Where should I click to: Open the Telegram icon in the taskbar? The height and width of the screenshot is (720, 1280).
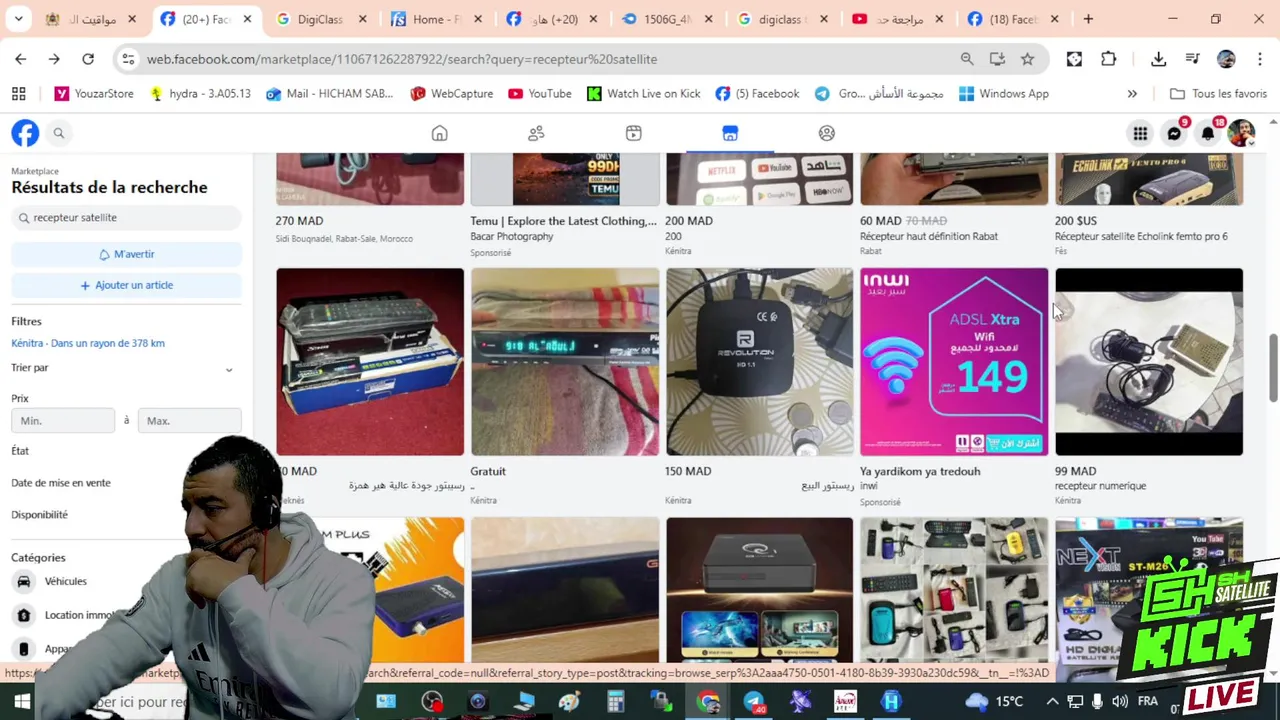pos(753,702)
